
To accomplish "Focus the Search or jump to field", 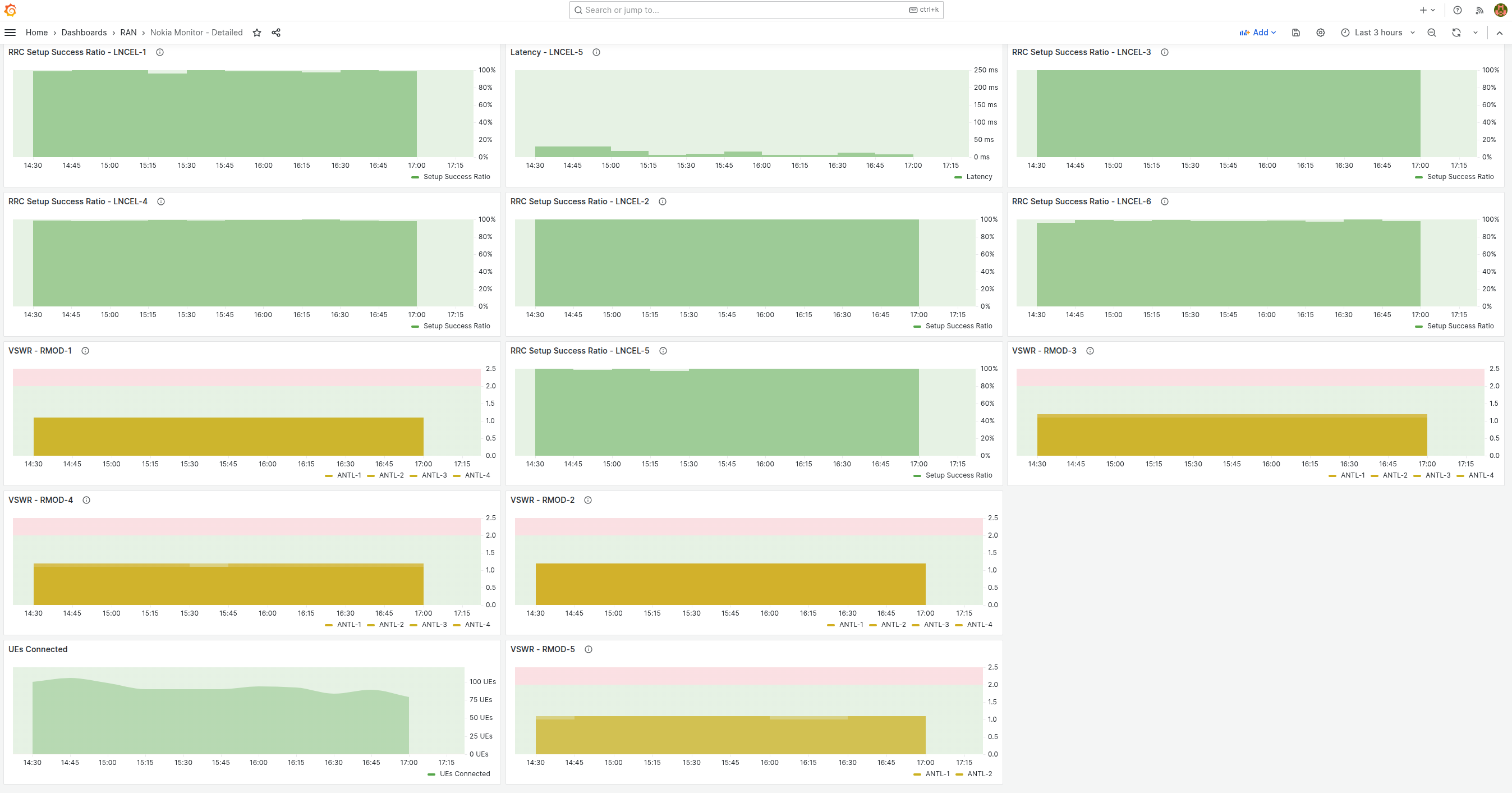I will coord(756,10).
